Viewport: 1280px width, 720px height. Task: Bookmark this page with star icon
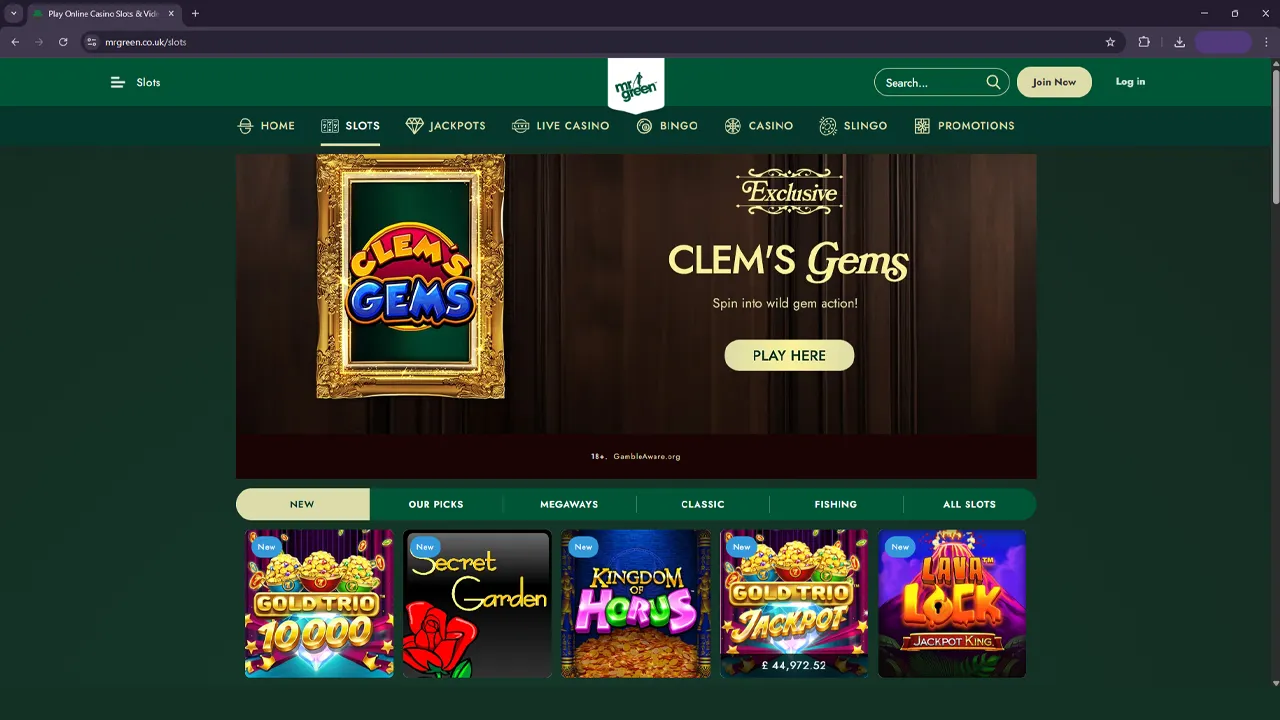point(1110,42)
